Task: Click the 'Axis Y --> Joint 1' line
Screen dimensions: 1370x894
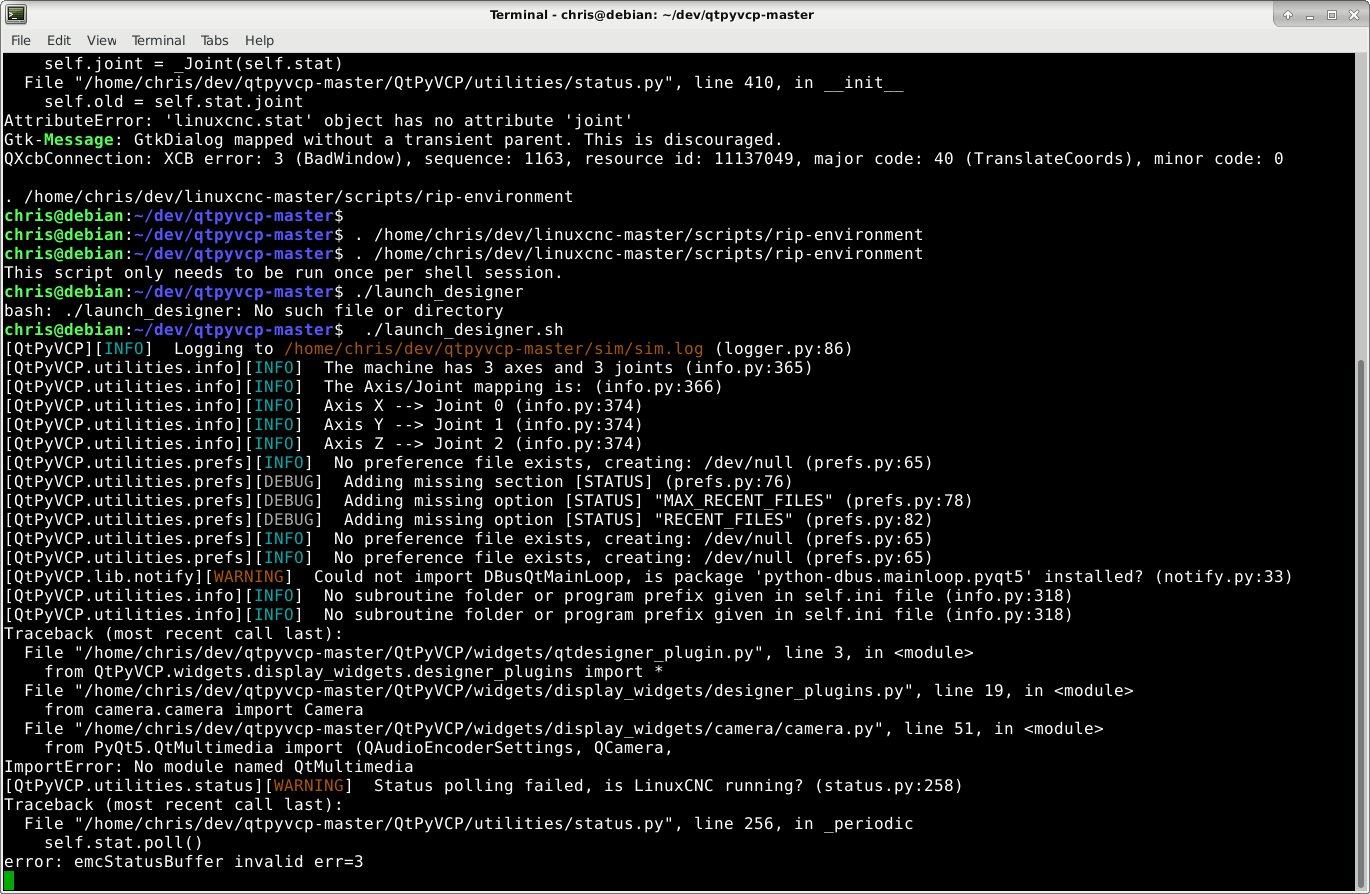Action: pos(323,425)
